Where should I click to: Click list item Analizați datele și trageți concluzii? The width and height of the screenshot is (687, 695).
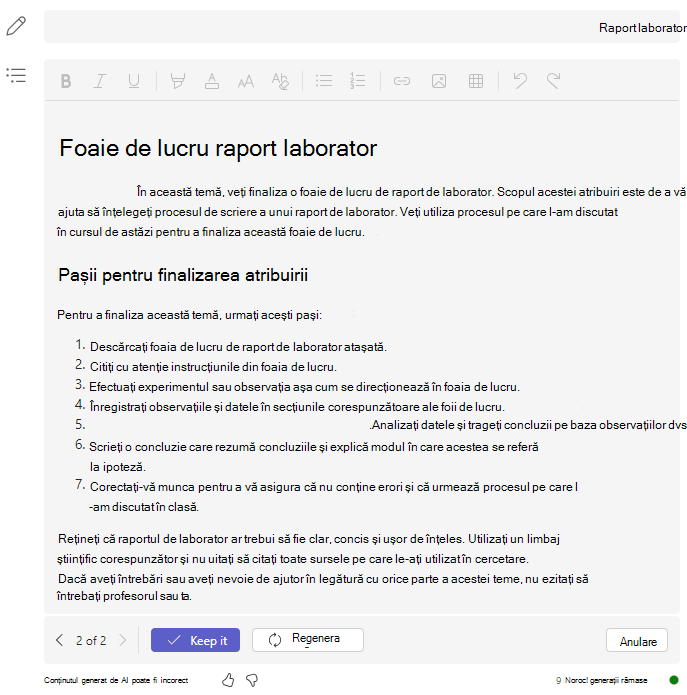(x=528, y=425)
